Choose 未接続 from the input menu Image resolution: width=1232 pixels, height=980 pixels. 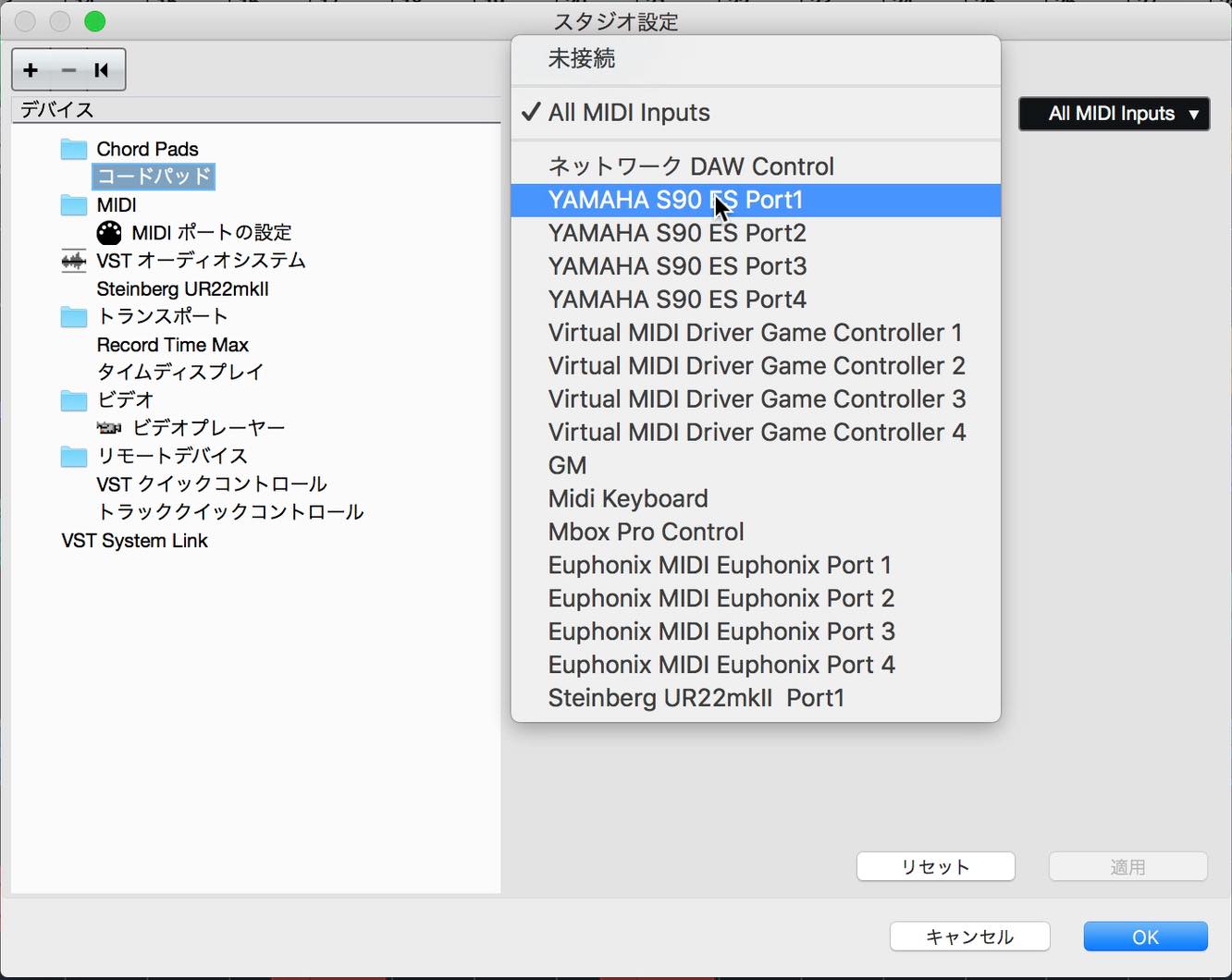[x=756, y=59]
